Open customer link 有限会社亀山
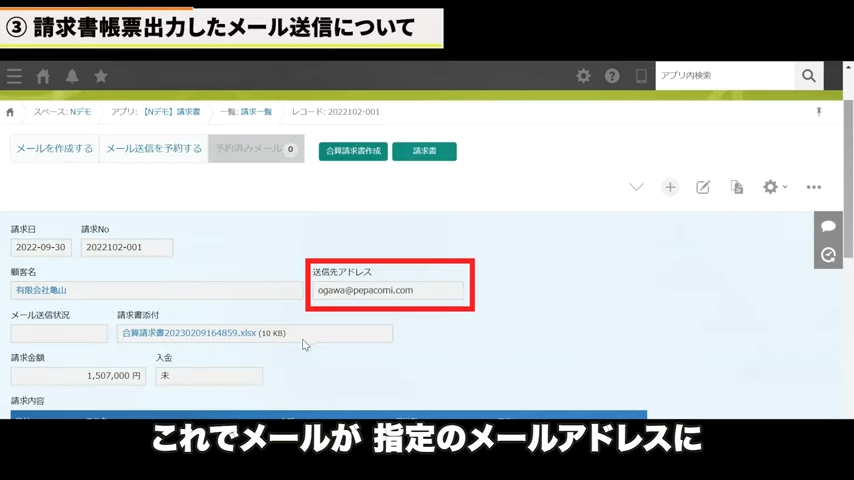Image resolution: width=854 pixels, height=480 pixels. (x=41, y=290)
